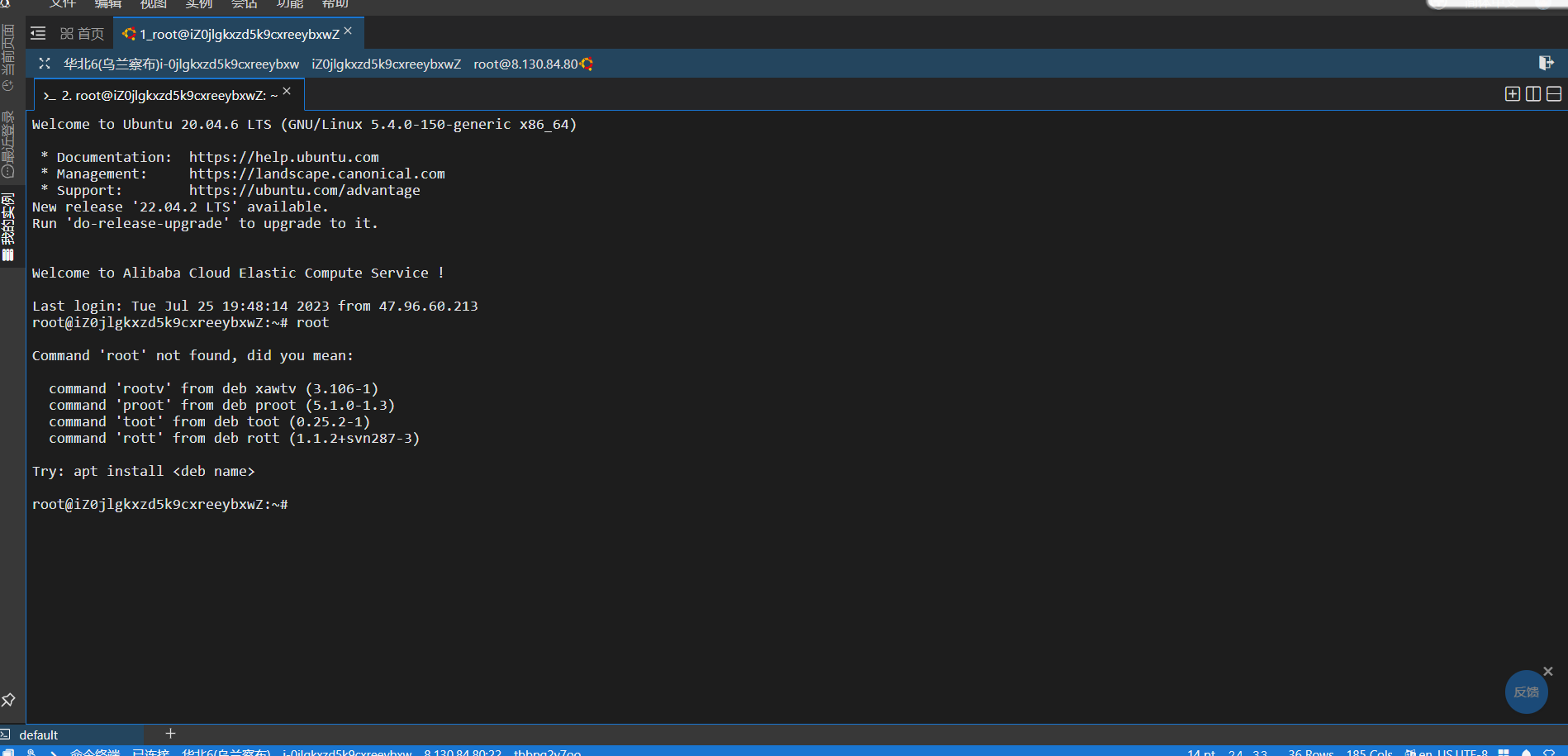The width and height of the screenshot is (1568, 756).
Task: Split the terminal vertically
Action: point(1532,94)
